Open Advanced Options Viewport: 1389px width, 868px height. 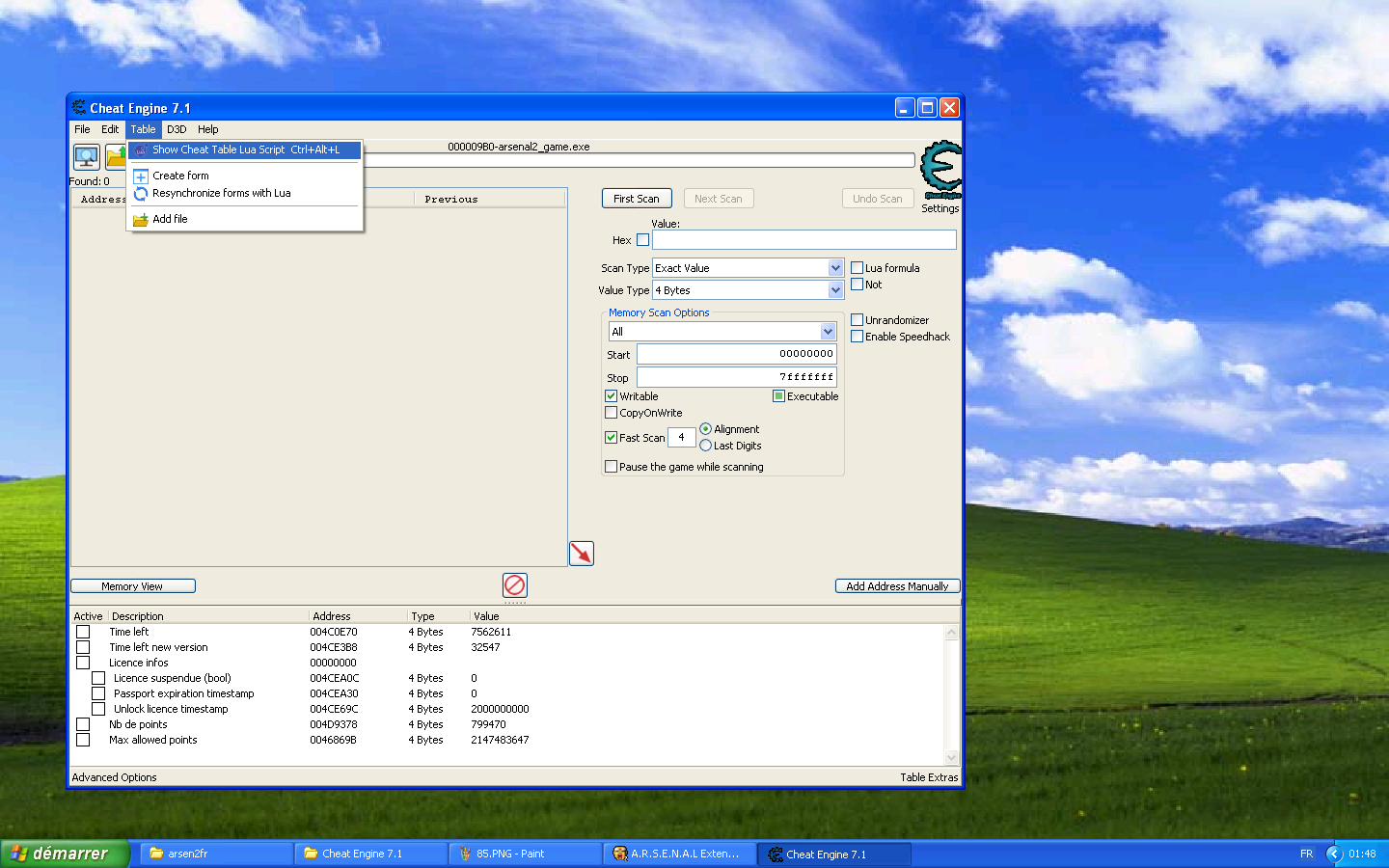(114, 777)
